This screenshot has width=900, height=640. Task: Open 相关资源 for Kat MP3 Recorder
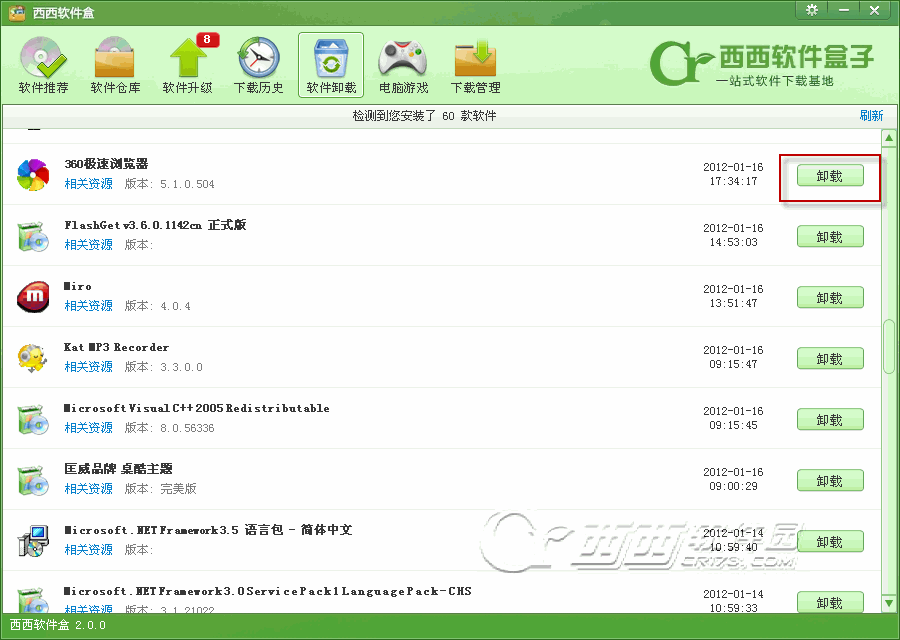coord(88,366)
